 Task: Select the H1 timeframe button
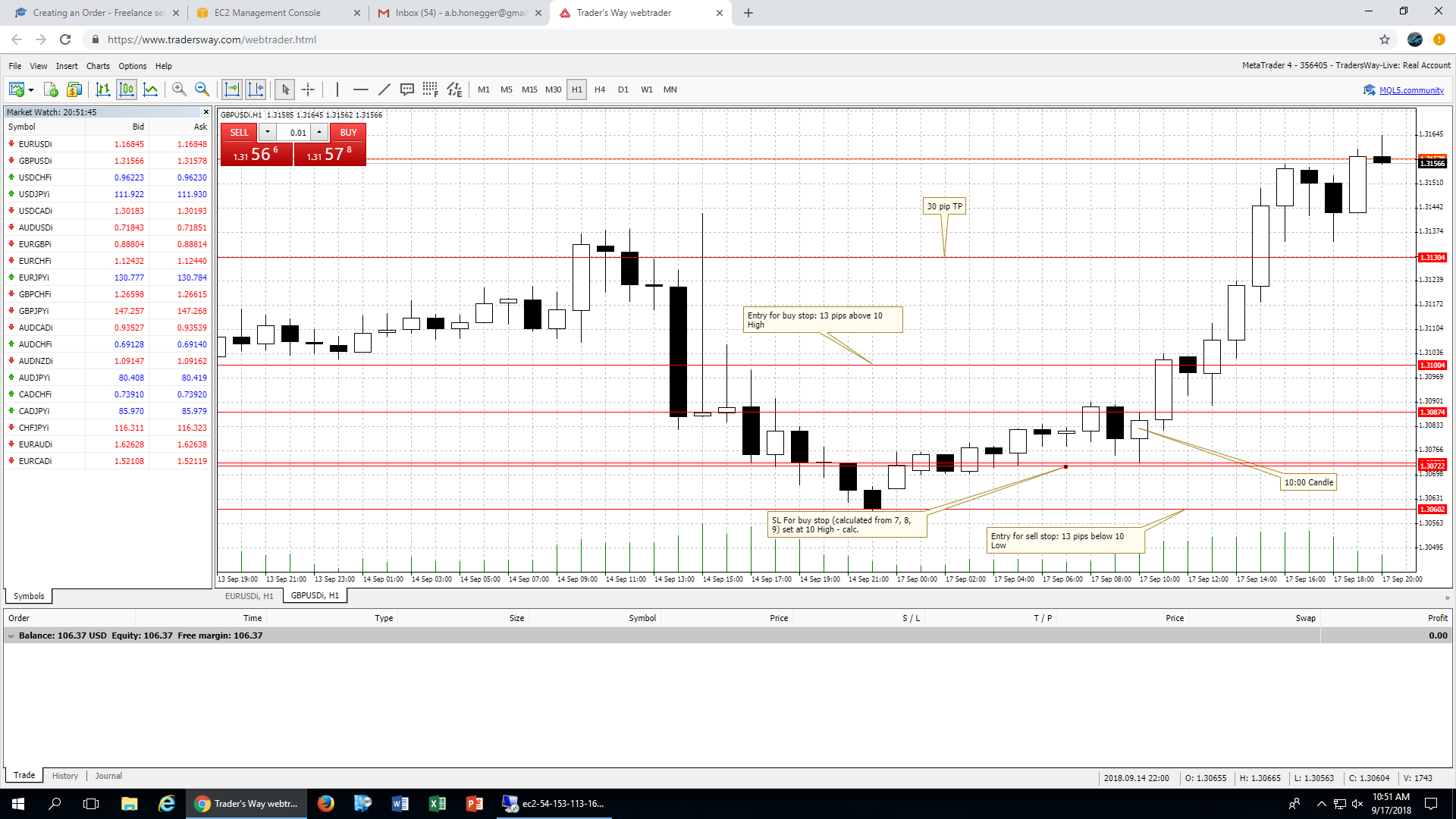tap(577, 89)
